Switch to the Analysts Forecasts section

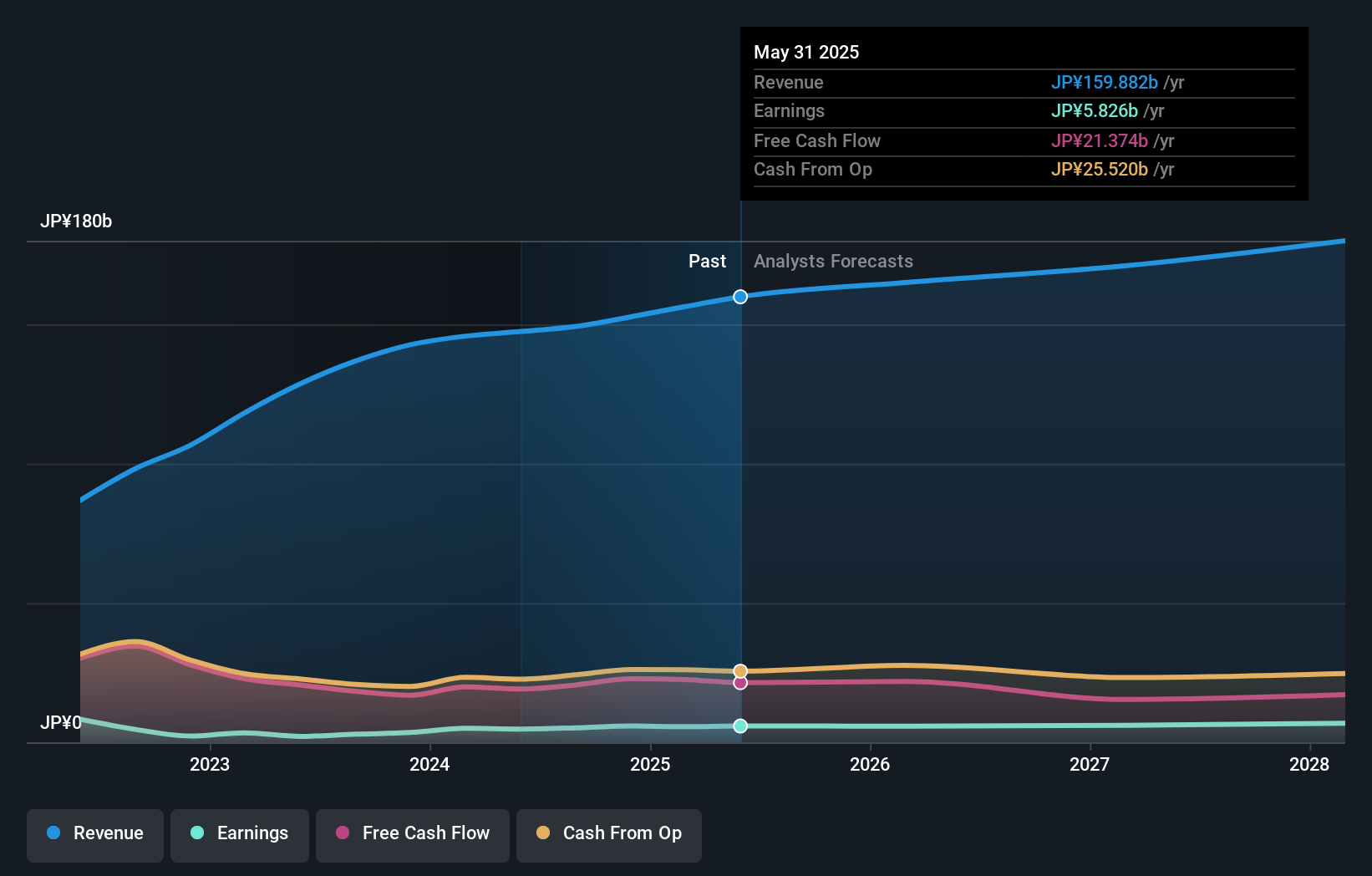pos(832,261)
